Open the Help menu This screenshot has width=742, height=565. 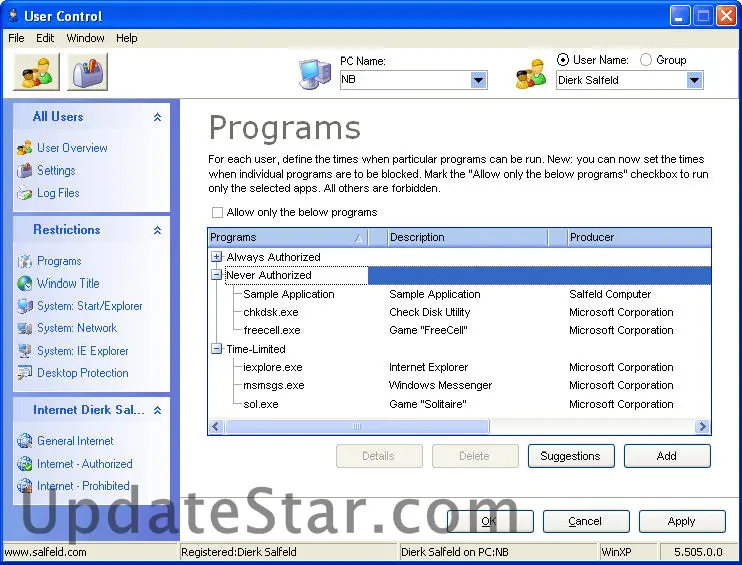pos(127,38)
